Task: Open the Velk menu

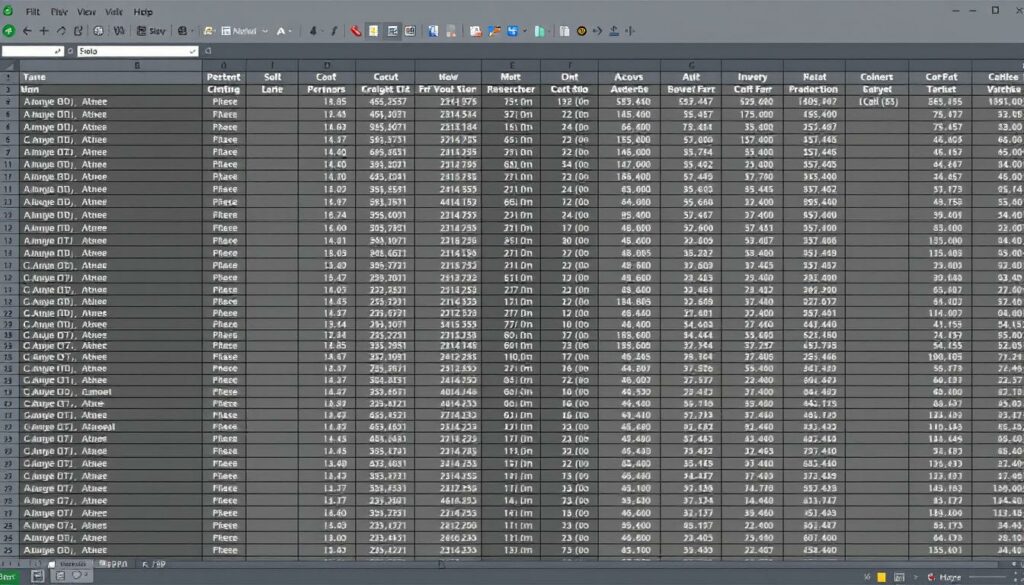Action: [114, 12]
